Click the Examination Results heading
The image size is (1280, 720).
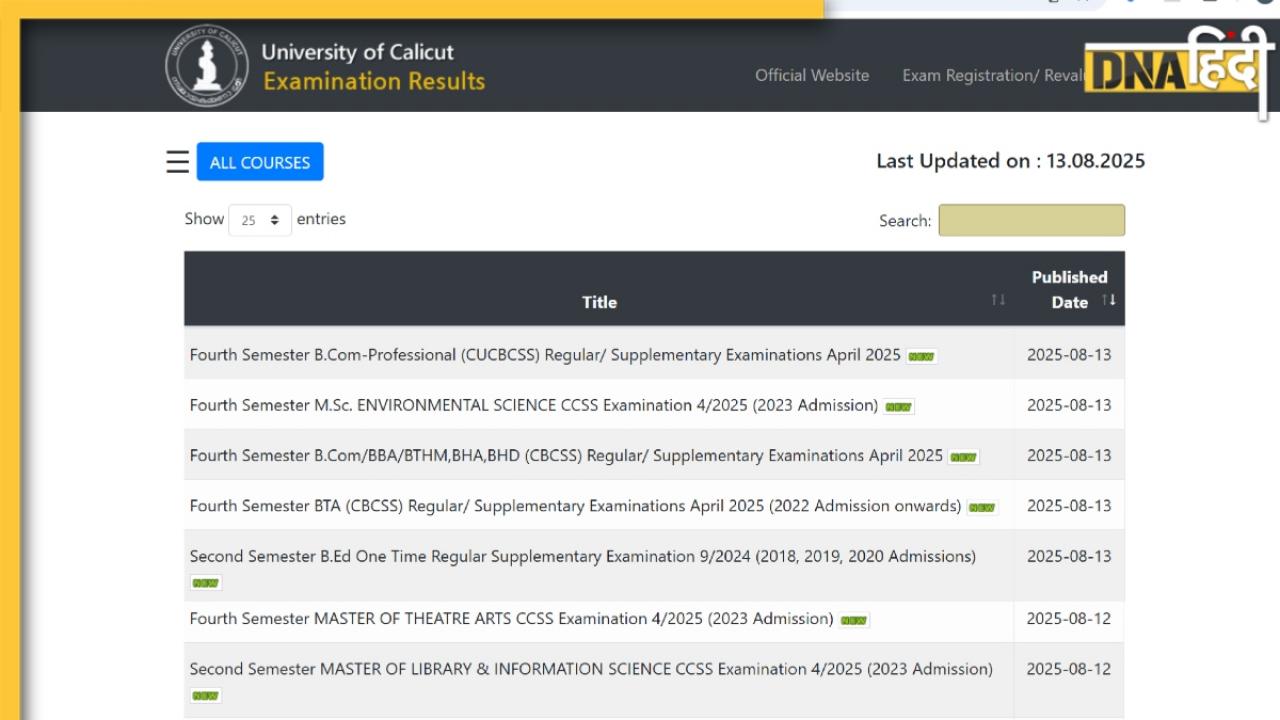coord(374,81)
